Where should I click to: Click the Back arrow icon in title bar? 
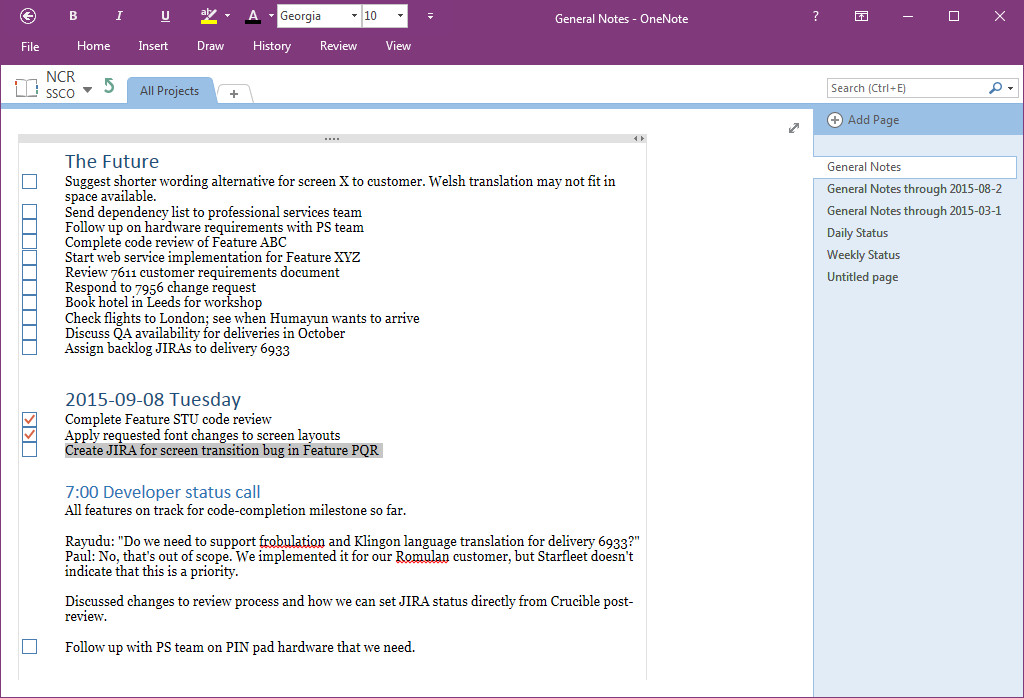pos(28,16)
